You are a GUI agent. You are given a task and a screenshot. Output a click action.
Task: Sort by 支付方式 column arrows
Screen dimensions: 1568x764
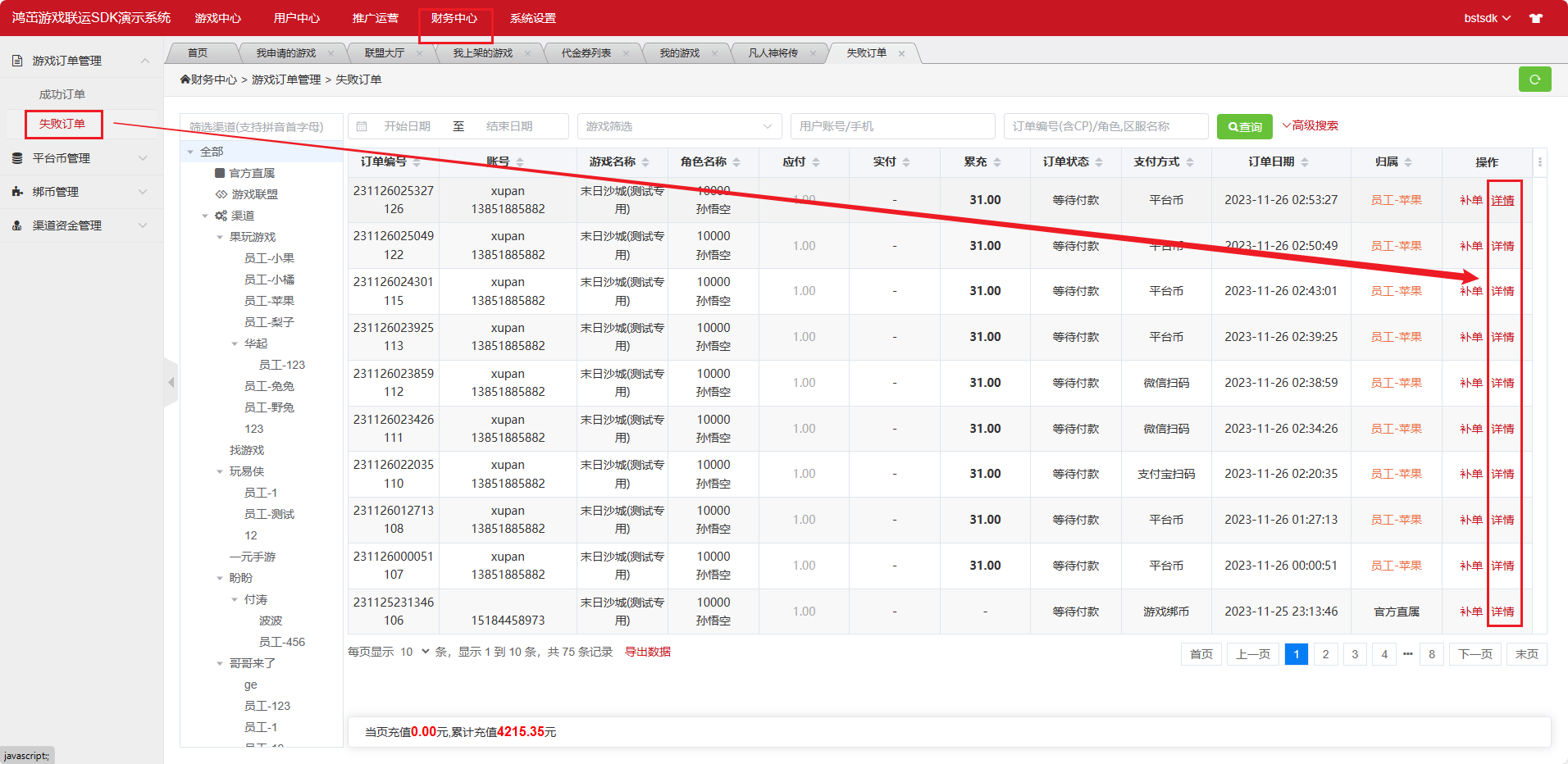click(x=1190, y=162)
